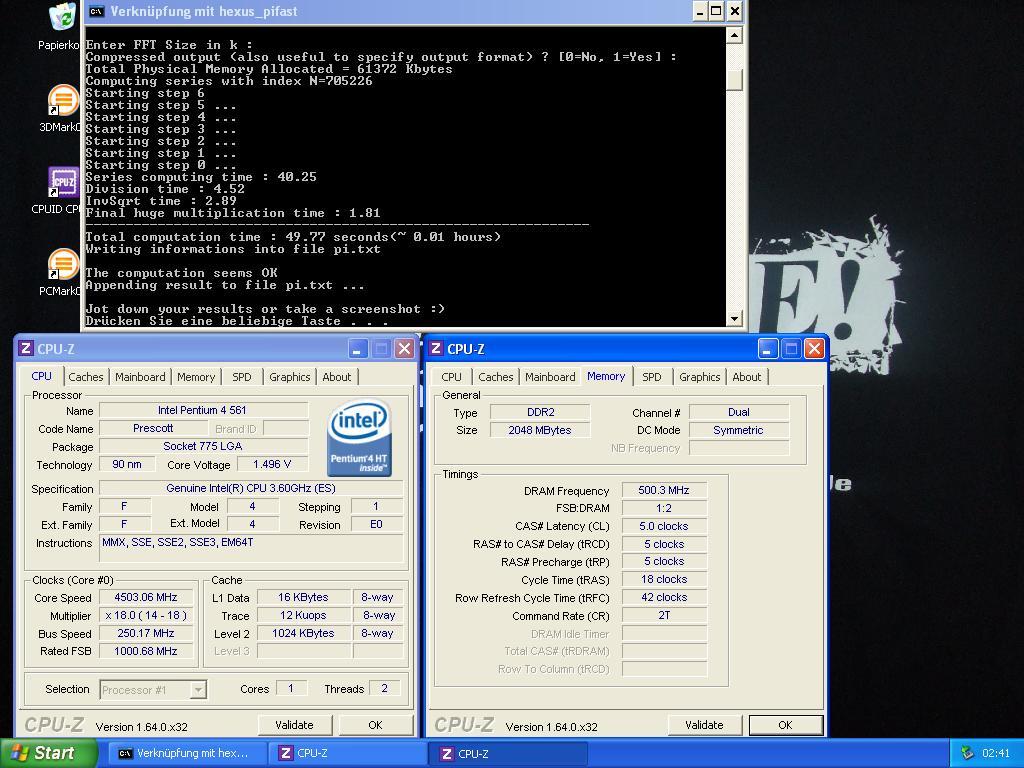Minimize the left CPU-Z window
Image resolution: width=1024 pixels, height=768 pixels.
point(357,349)
